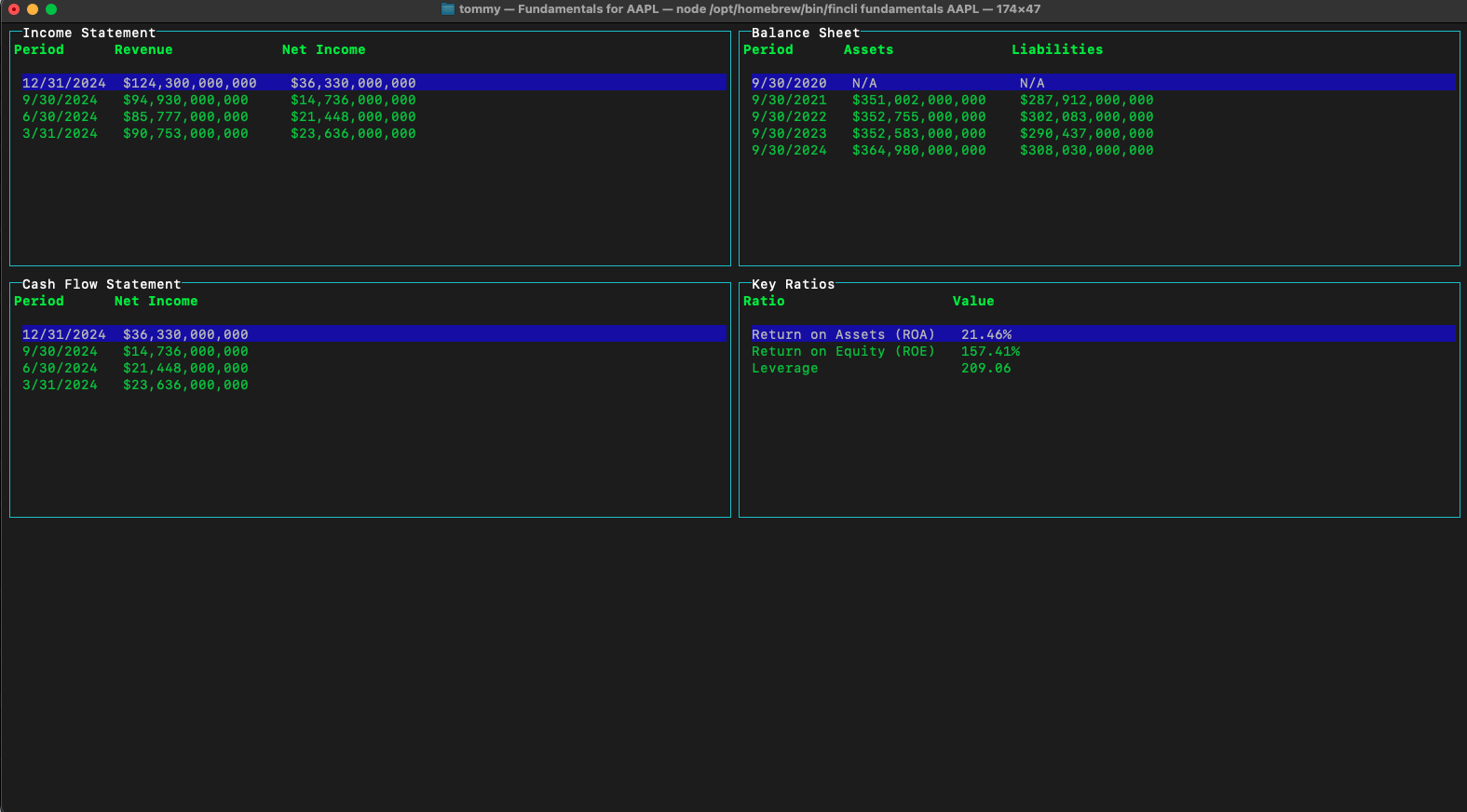Image resolution: width=1467 pixels, height=812 pixels.
Task: Click the Income Statement panel title
Action: click(89, 33)
